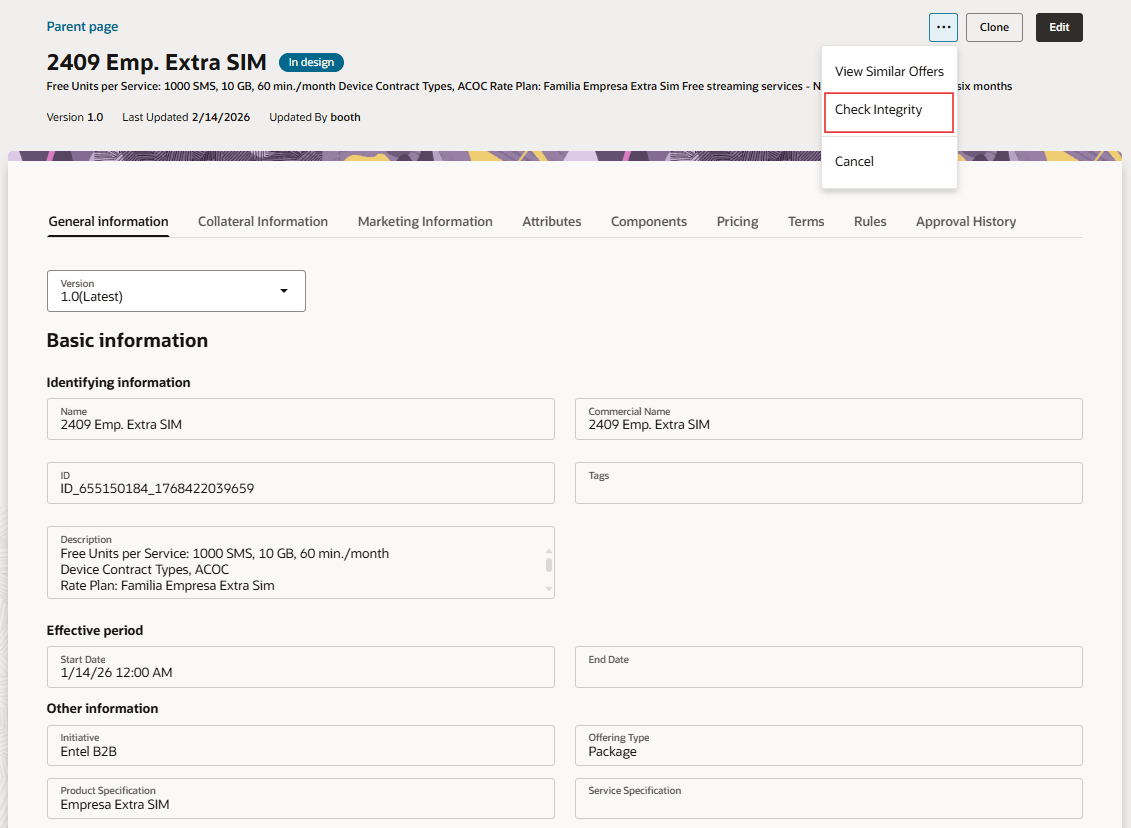Select Cancel in the dropdown menu

point(889,162)
